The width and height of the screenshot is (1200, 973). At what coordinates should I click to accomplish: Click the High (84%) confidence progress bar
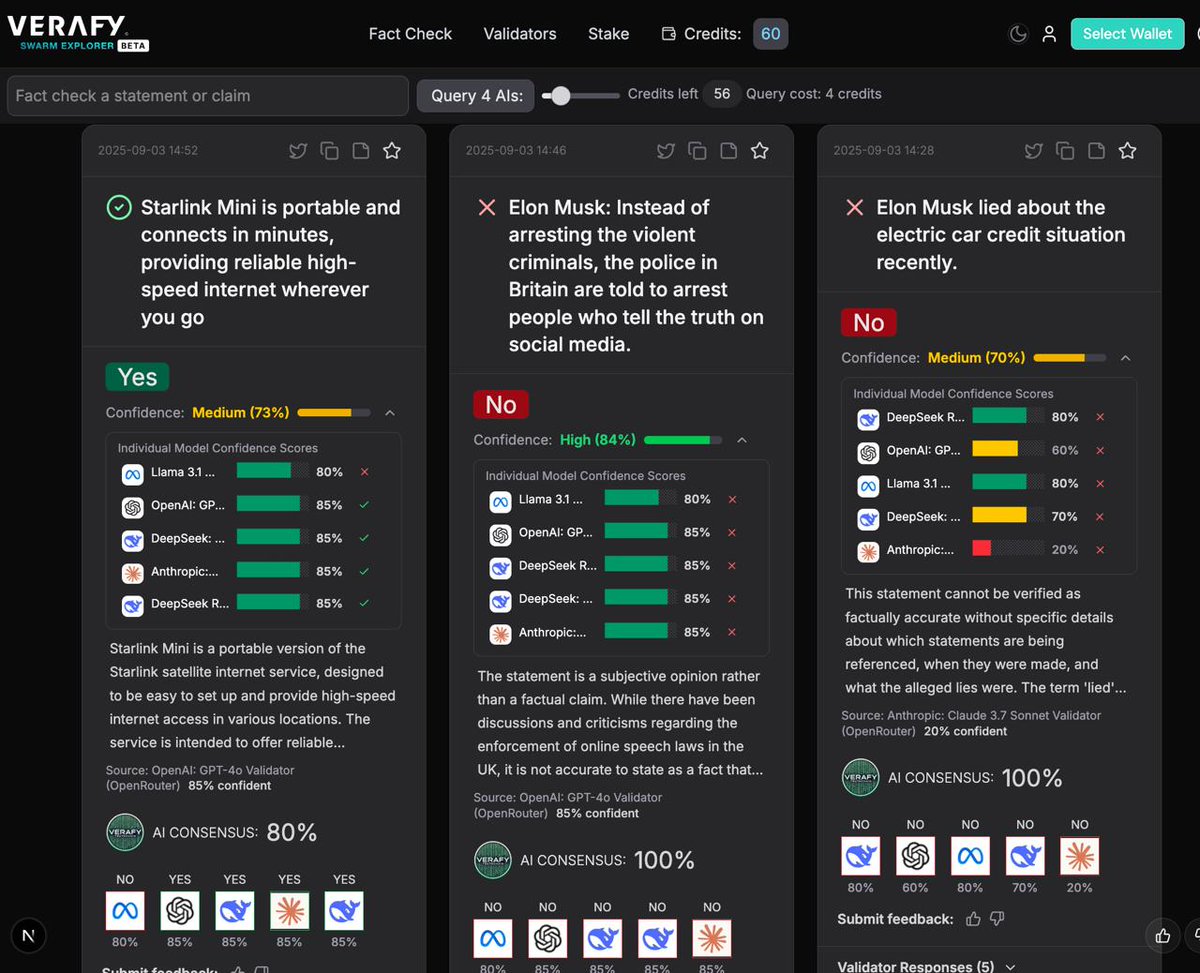pyautogui.click(x=683, y=440)
